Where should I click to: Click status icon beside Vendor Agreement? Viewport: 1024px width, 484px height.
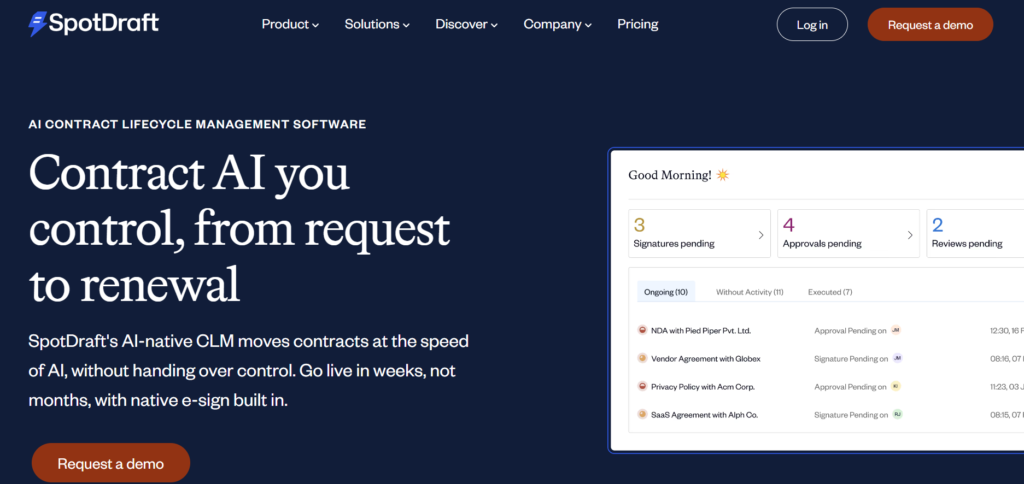point(642,359)
